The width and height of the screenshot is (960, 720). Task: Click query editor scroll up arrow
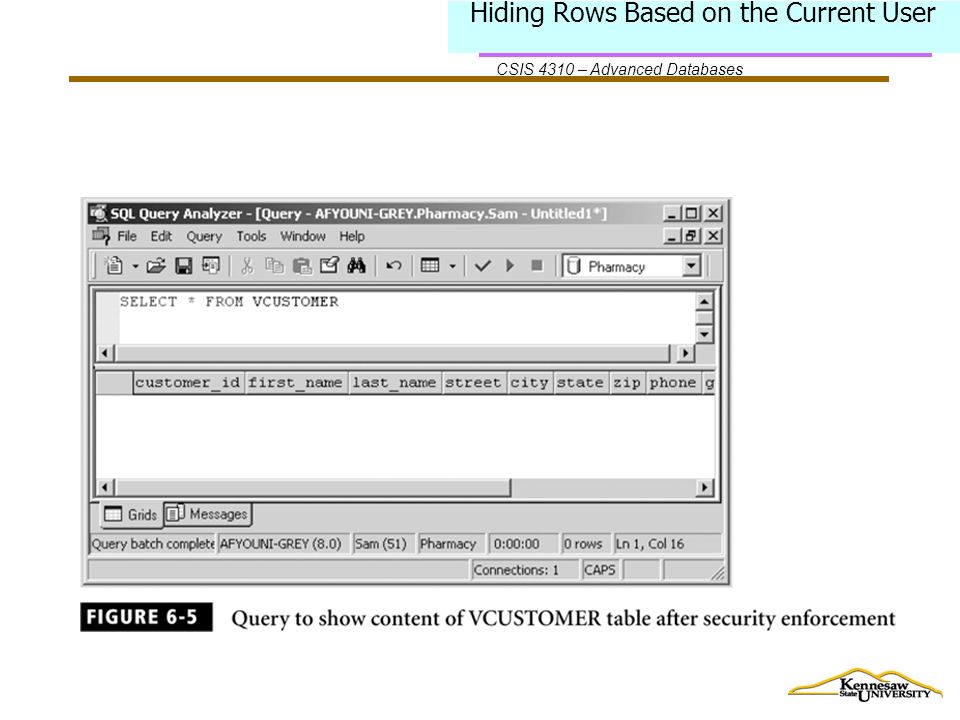(704, 302)
